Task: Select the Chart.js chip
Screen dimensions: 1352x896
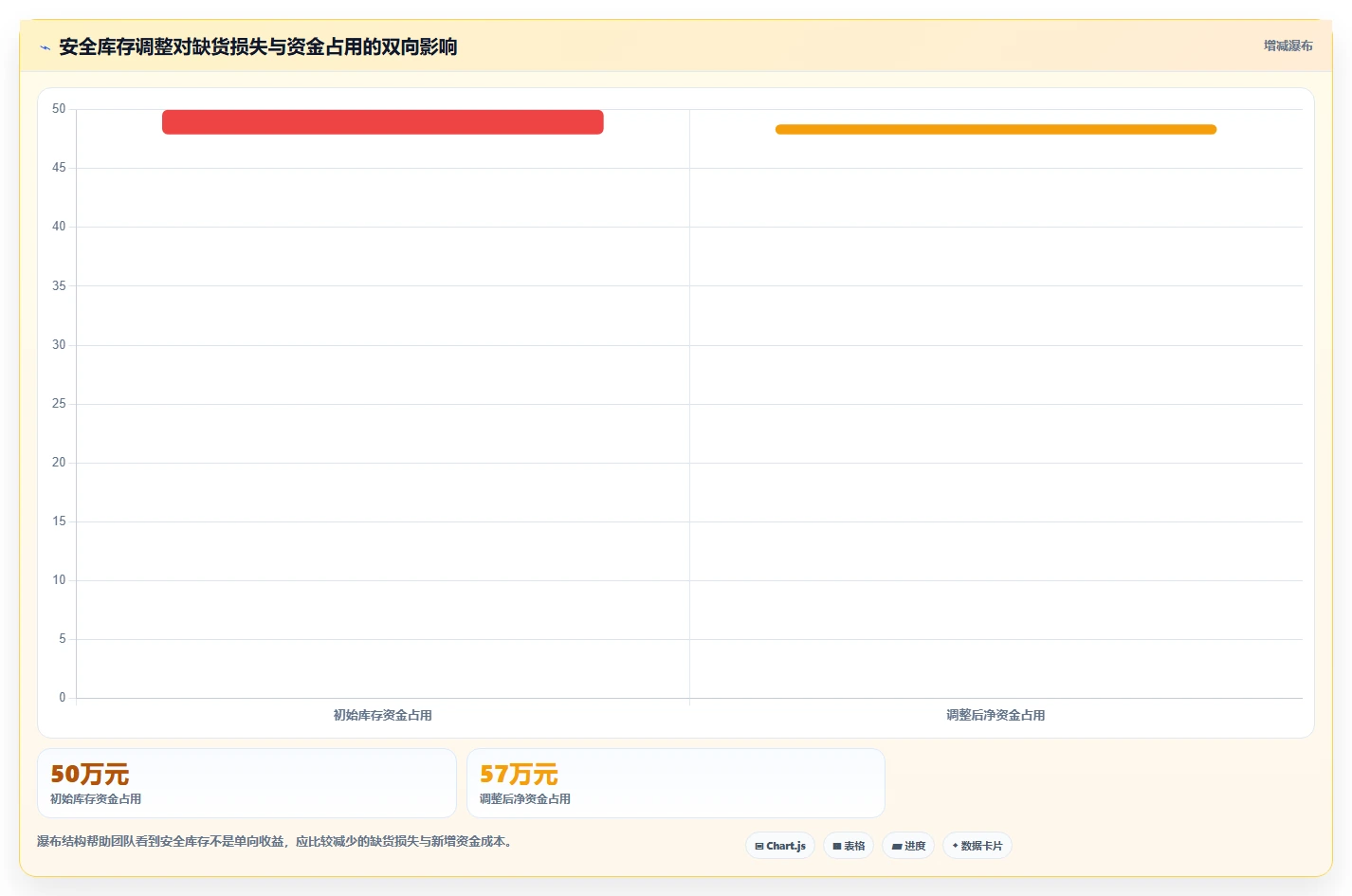Action: tap(780, 846)
